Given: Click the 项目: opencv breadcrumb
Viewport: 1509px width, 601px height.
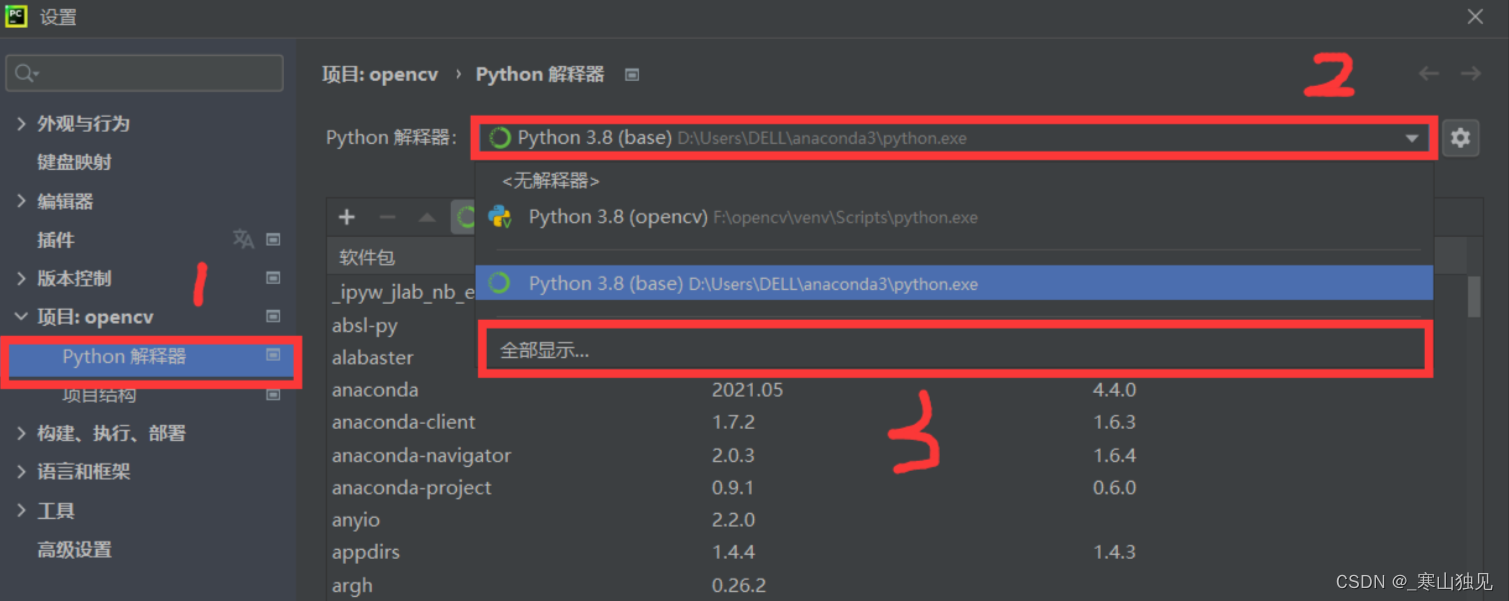Looking at the screenshot, I should pos(378,73).
